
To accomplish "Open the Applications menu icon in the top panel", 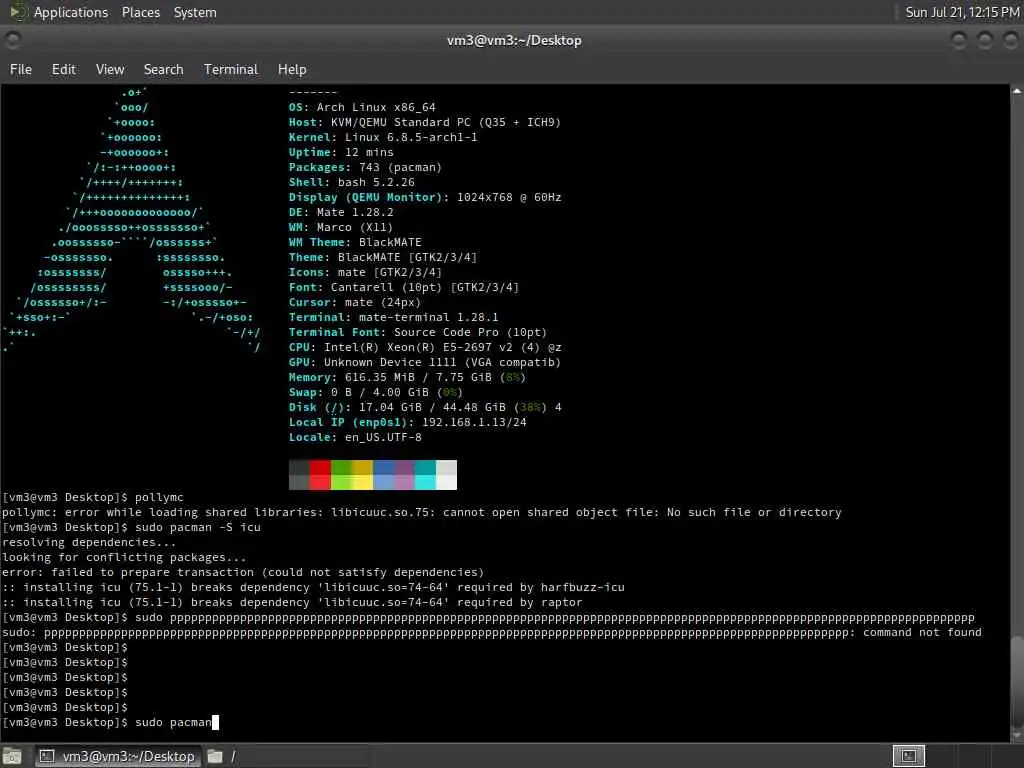I will [x=18, y=12].
